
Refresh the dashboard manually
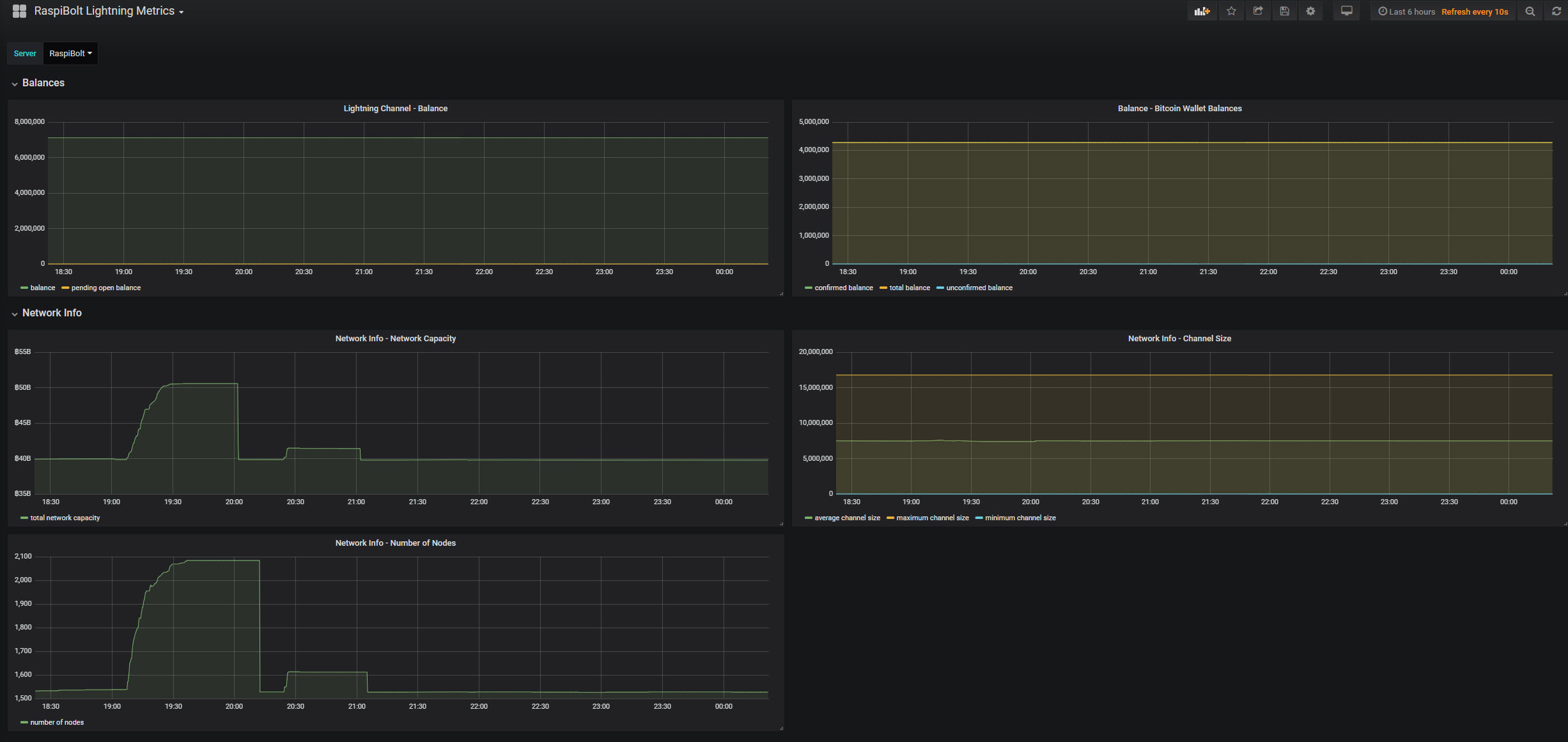tap(1556, 12)
